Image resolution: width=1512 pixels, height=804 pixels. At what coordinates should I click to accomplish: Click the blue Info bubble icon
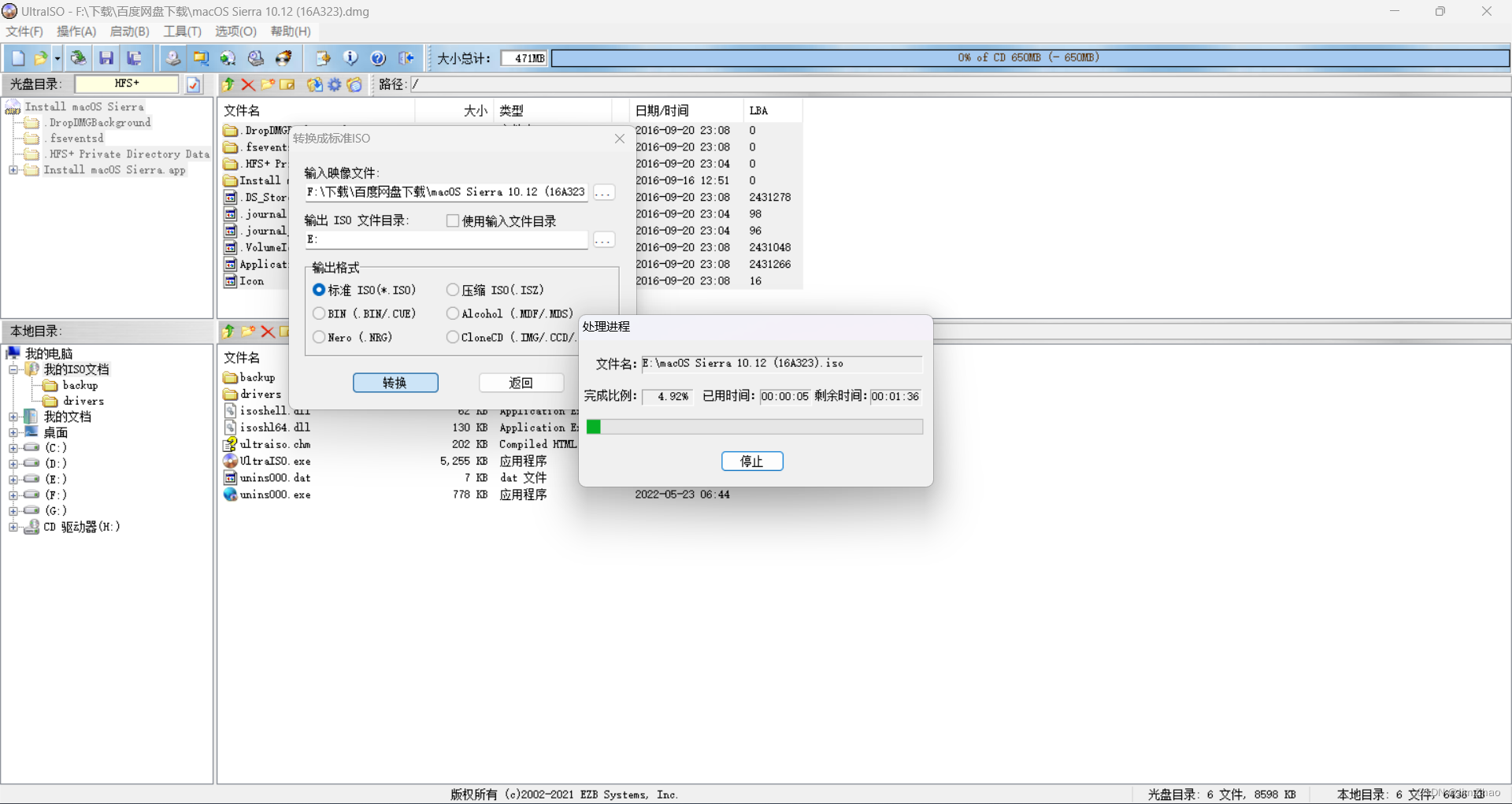350,58
